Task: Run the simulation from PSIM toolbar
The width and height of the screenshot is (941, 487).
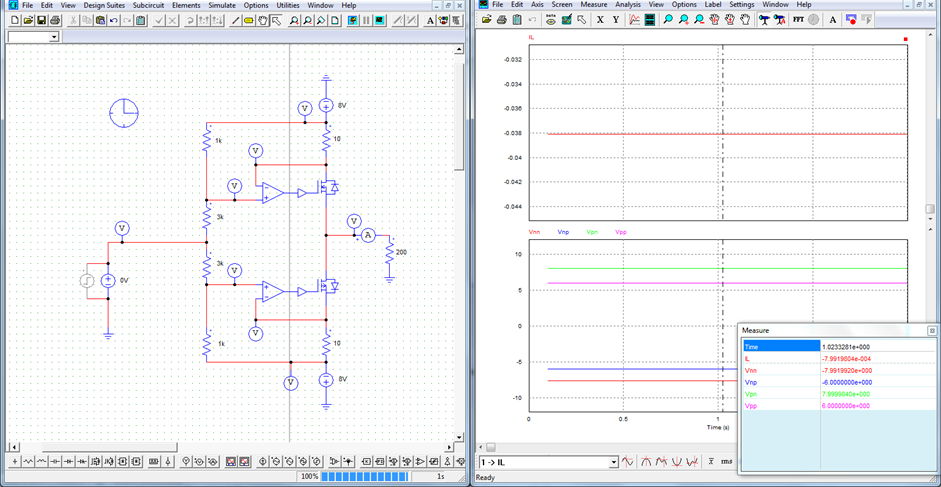Action: click(352, 20)
